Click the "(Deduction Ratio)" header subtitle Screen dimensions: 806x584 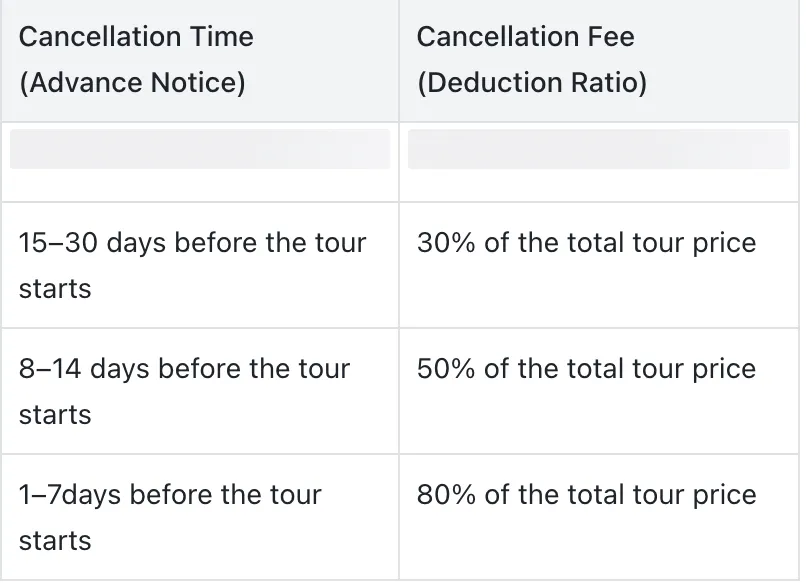point(531,83)
